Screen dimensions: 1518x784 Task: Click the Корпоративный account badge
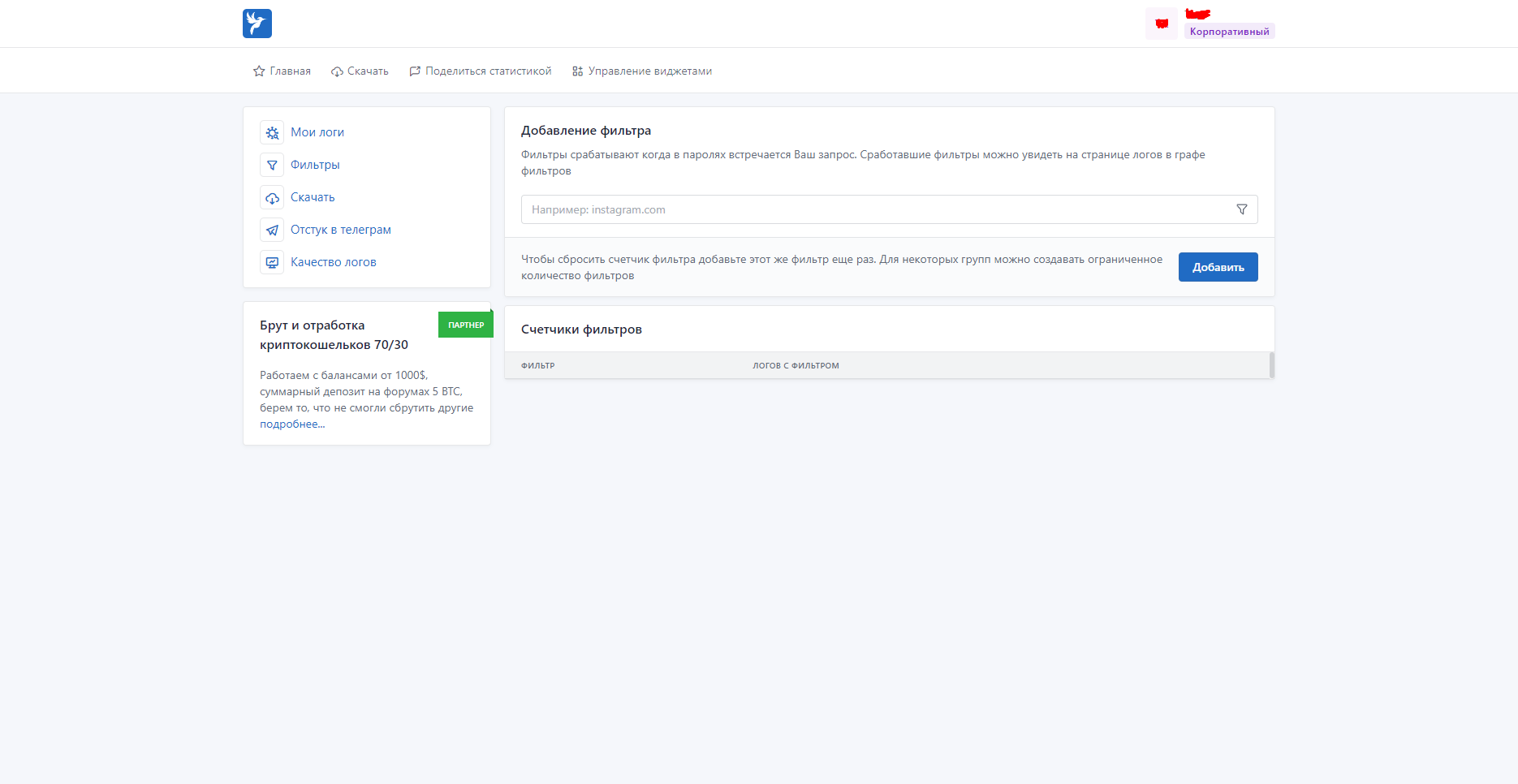coord(1229,32)
